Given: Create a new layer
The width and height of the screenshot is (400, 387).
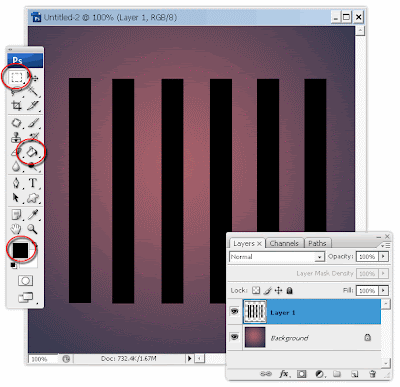Looking at the screenshot, I should click(355, 374).
